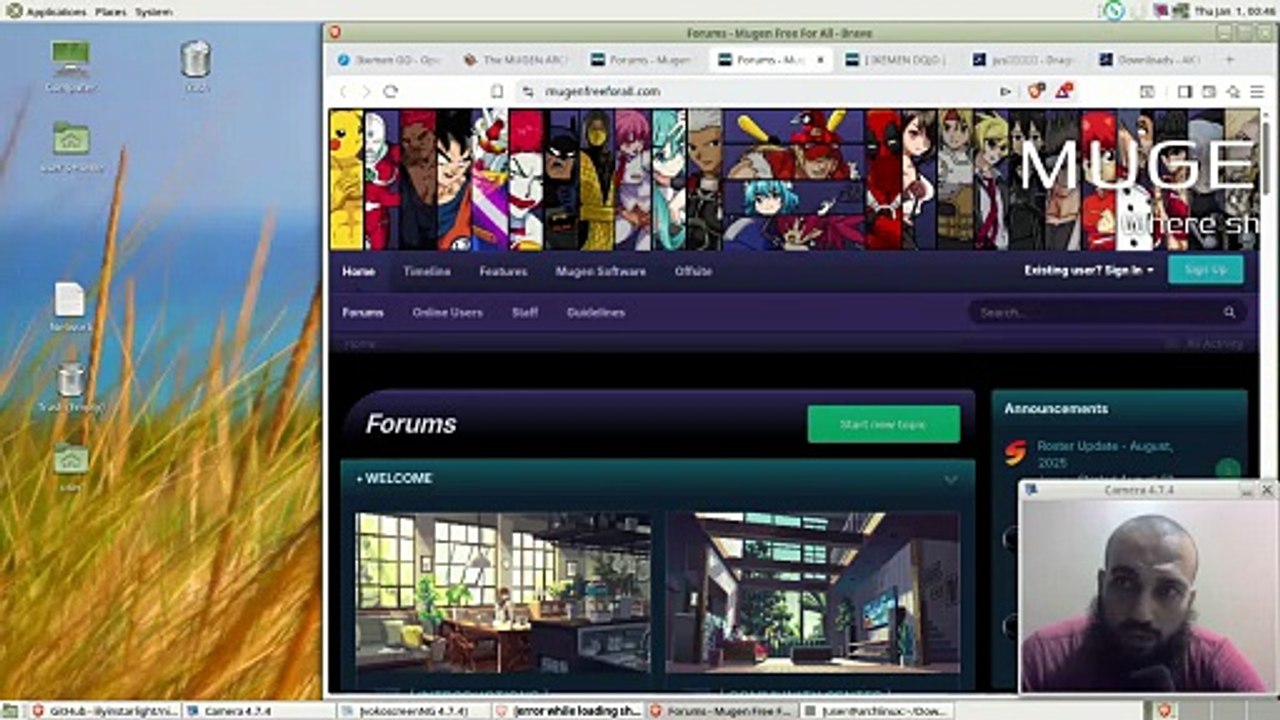1280x720 pixels.
Task: Switch to vokoscreenNG 4.7.4 in the taskbar
Action: click(413, 711)
